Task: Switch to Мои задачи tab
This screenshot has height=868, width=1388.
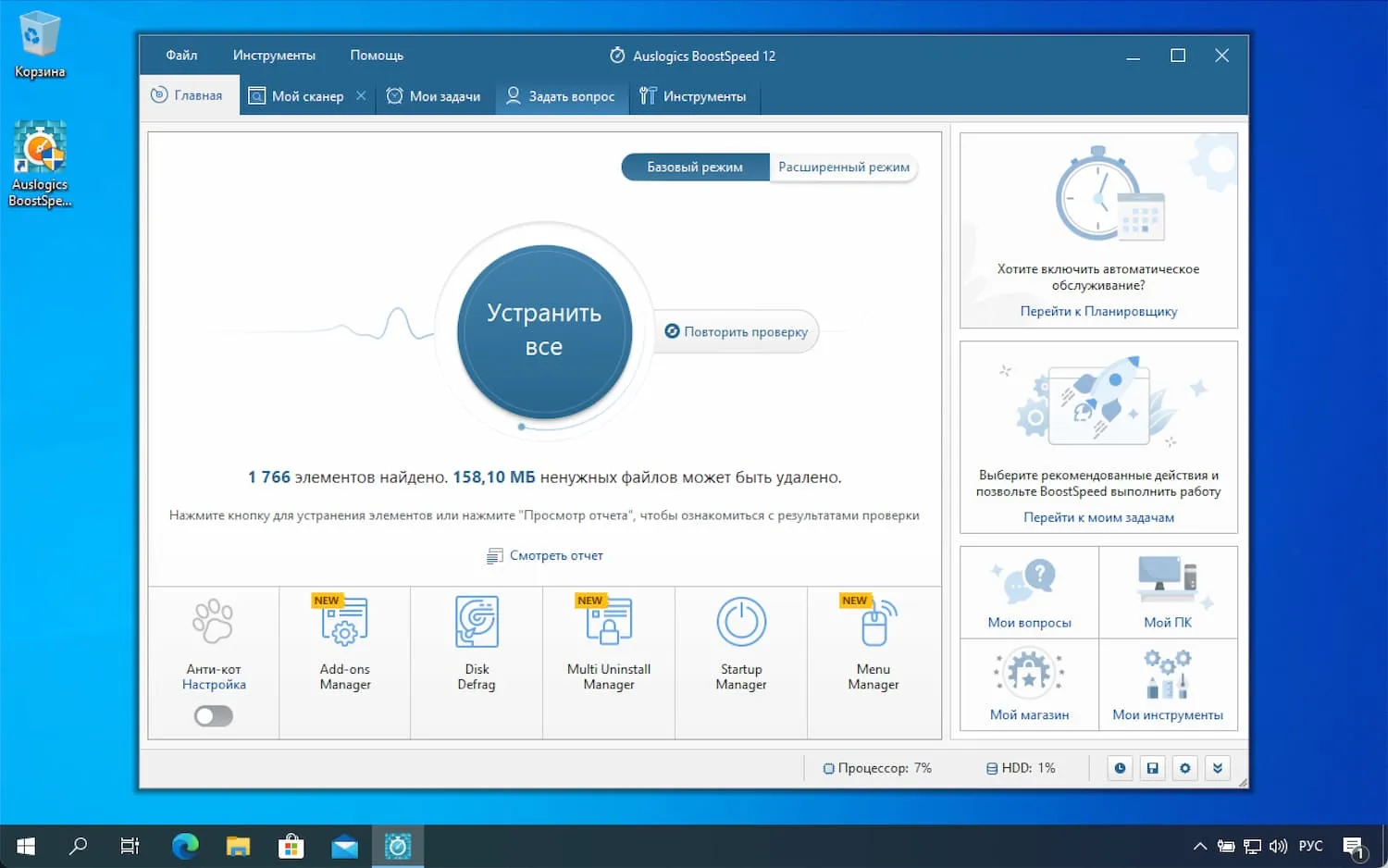Action: coord(434,96)
